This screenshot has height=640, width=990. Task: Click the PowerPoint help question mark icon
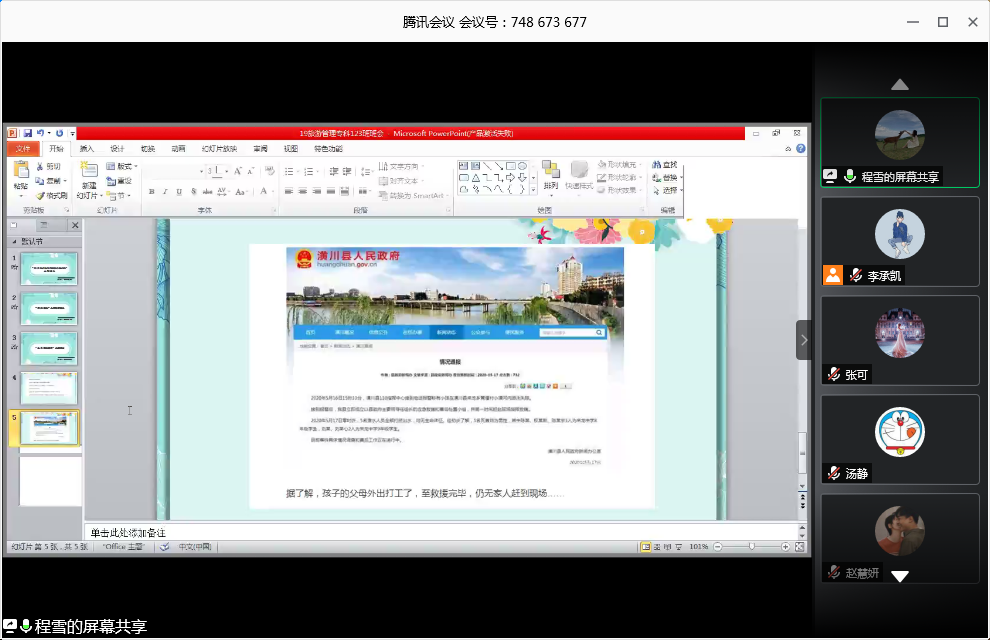coord(802,148)
